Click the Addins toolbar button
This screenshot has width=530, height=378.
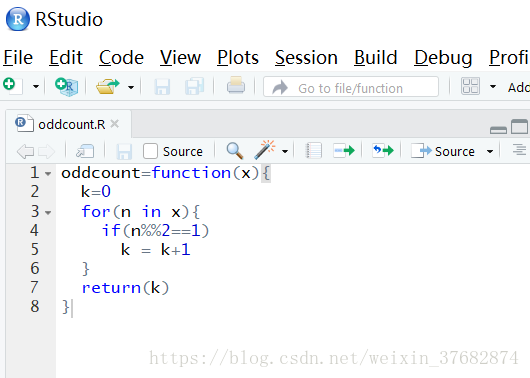click(519, 87)
